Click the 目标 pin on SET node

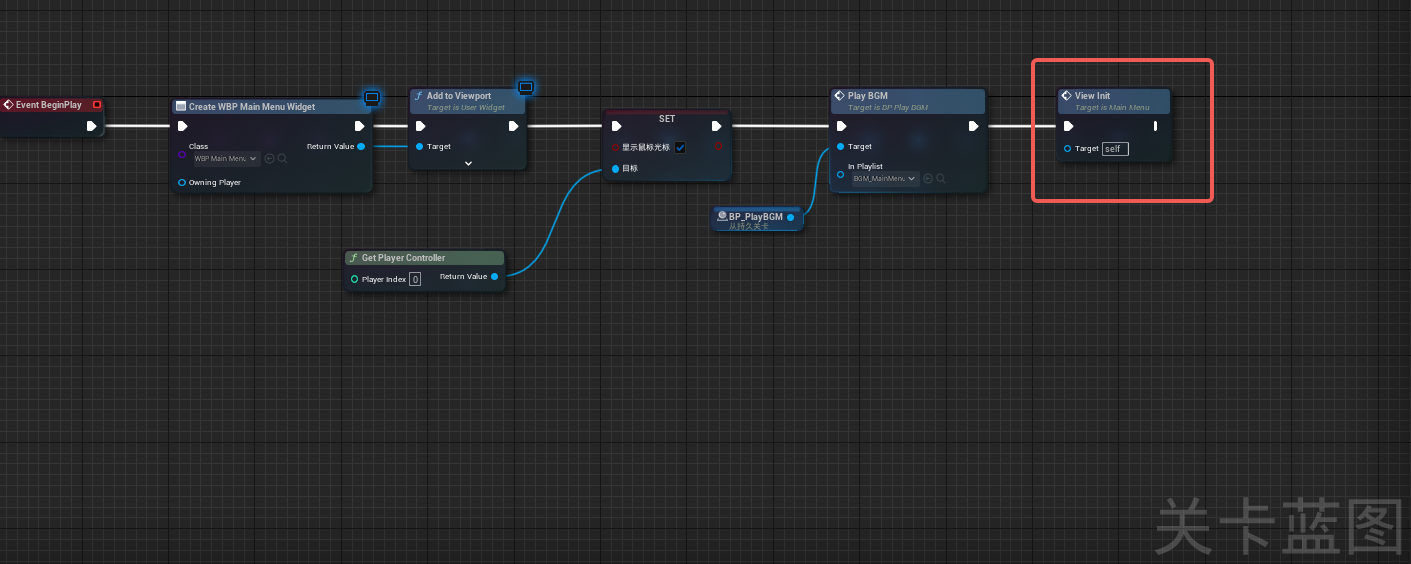(616, 168)
